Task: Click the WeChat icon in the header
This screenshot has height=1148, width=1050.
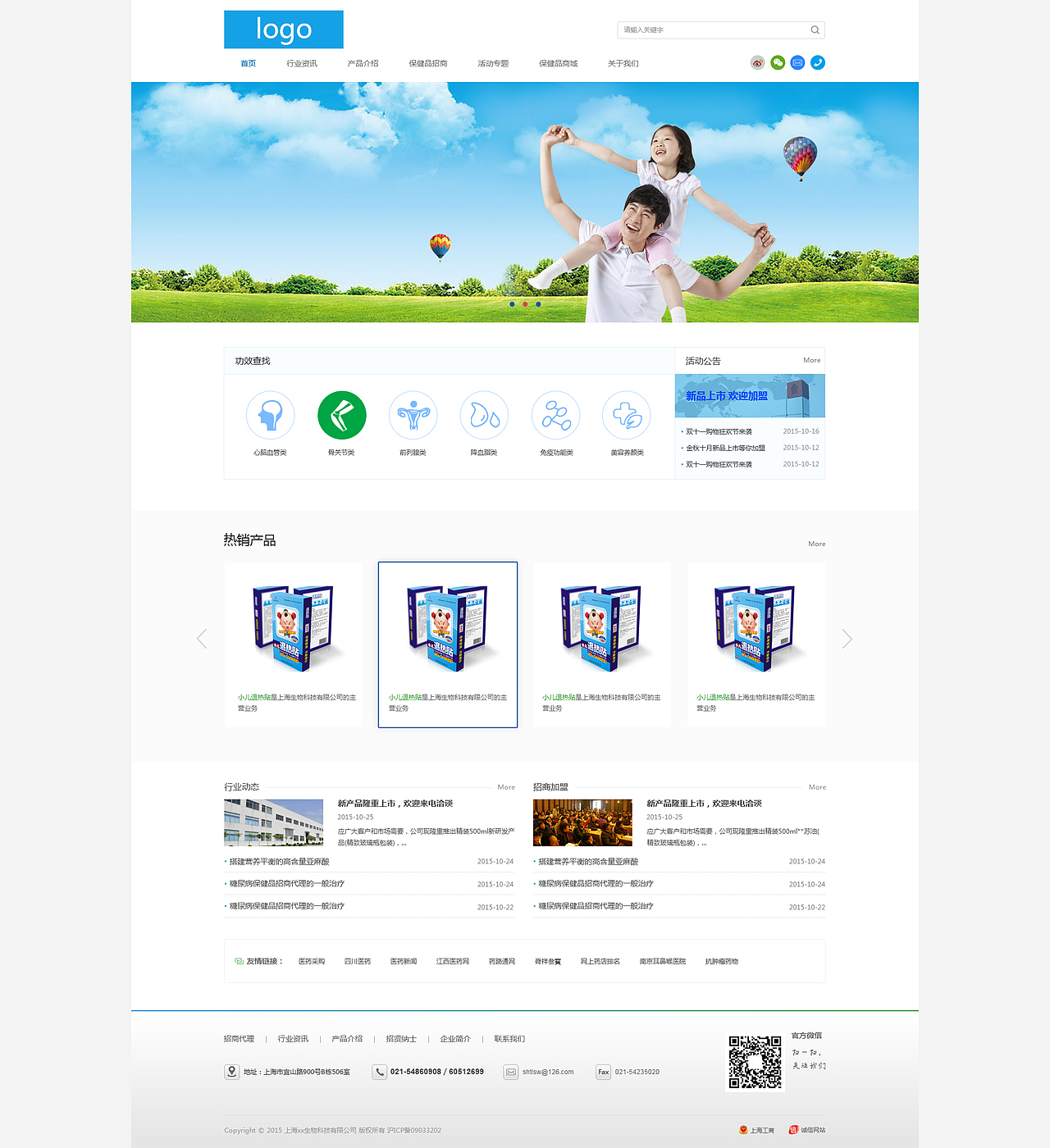Action: coord(778,61)
